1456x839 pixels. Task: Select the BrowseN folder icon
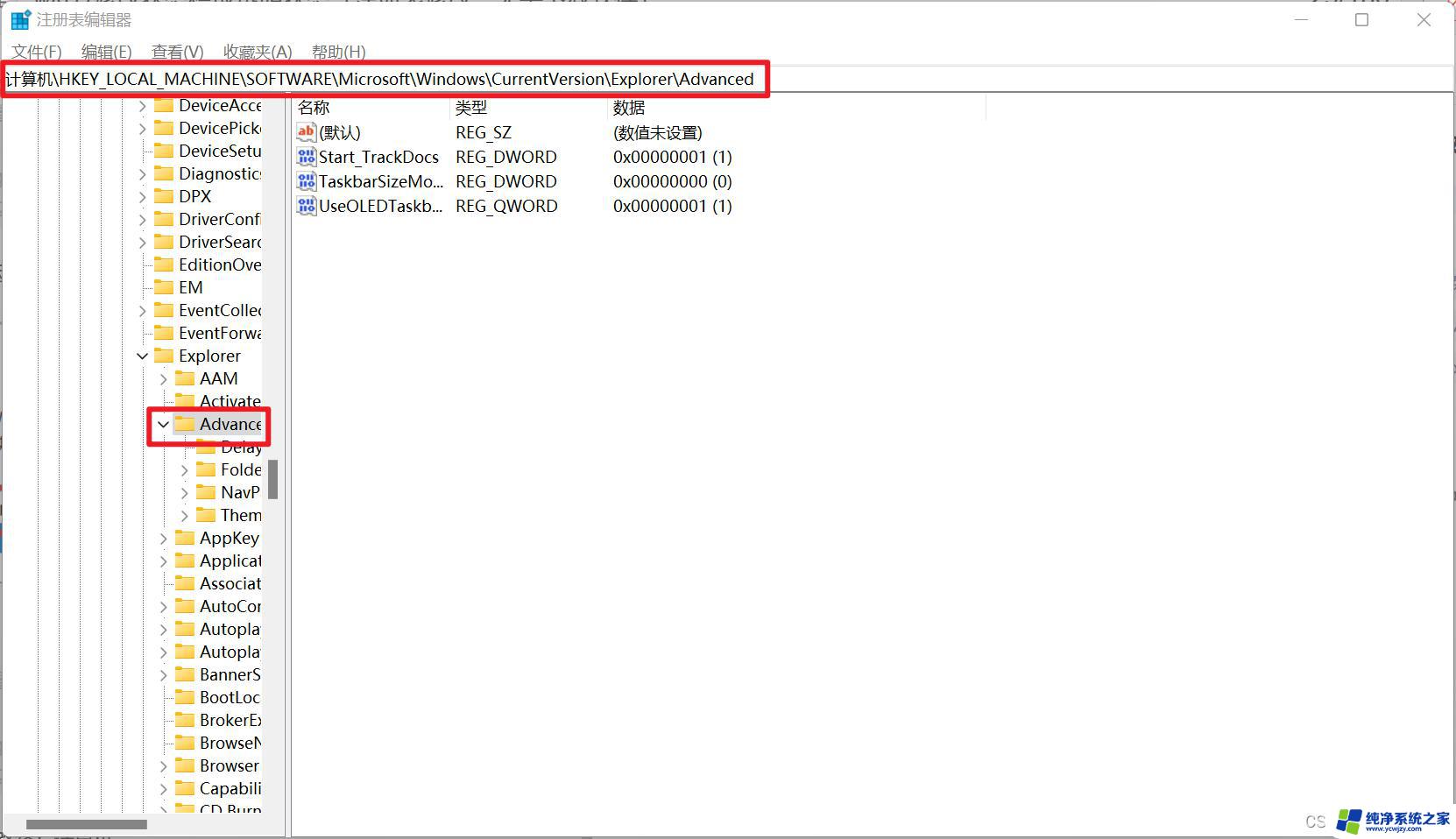[185, 743]
